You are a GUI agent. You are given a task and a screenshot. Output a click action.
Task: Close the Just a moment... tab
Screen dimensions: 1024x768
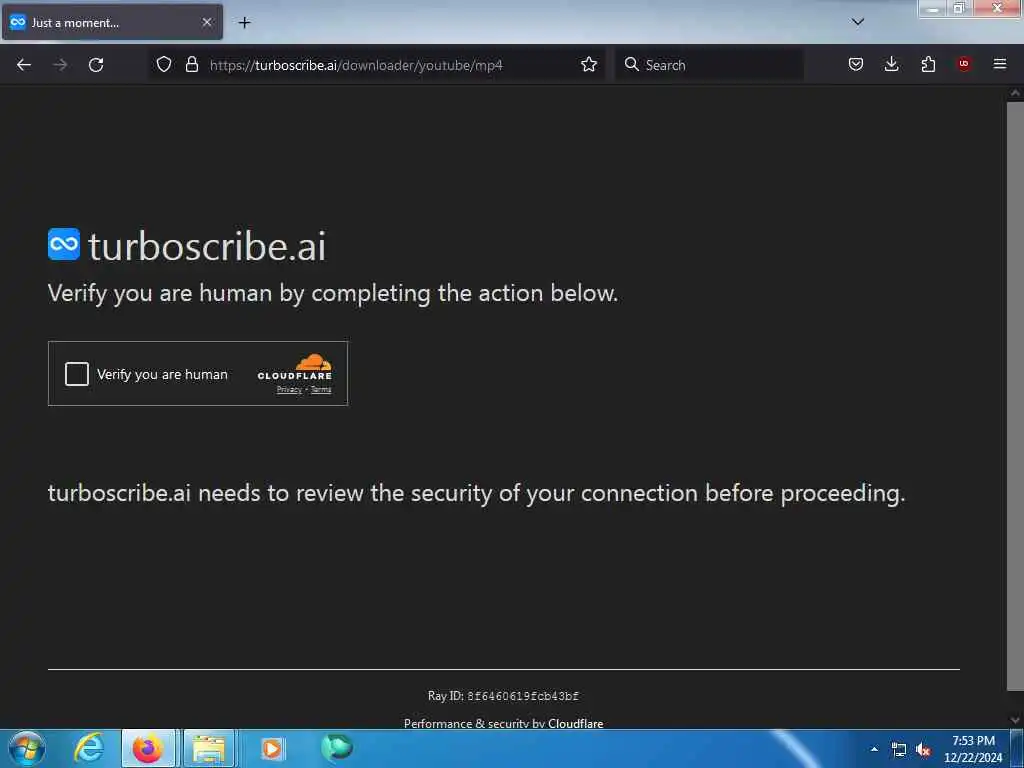(x=207, y=23)
